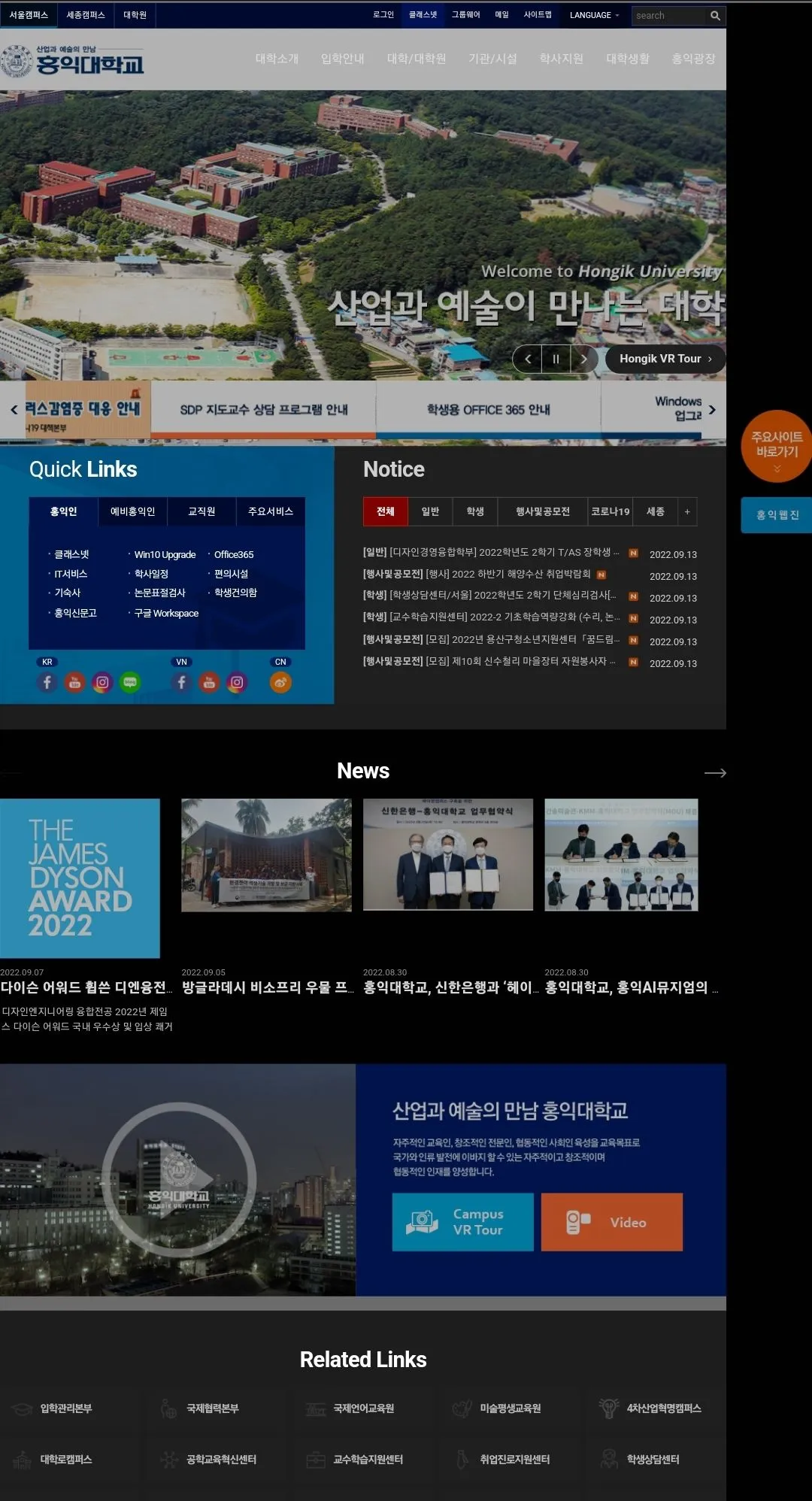Click the News right arrow
Screen dimensions: 812x1501
click(x=715, y=772)
